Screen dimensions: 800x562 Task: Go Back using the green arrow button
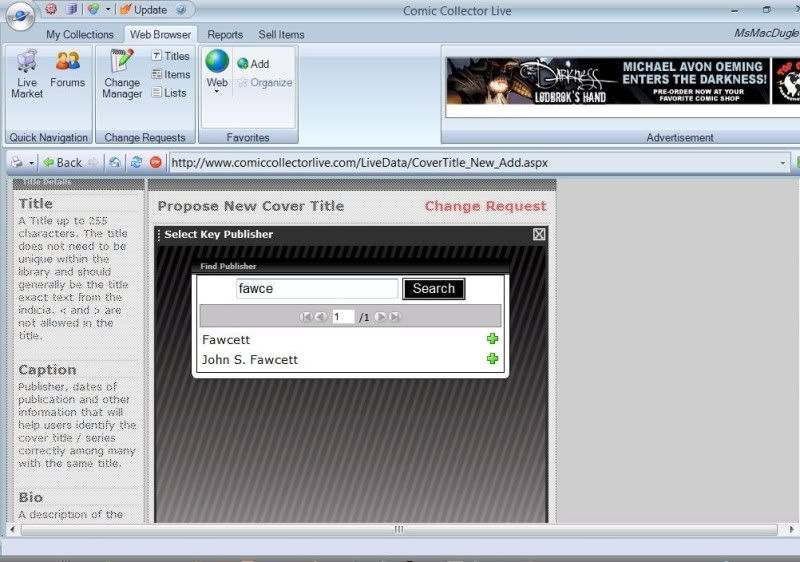tap(62, 163)
